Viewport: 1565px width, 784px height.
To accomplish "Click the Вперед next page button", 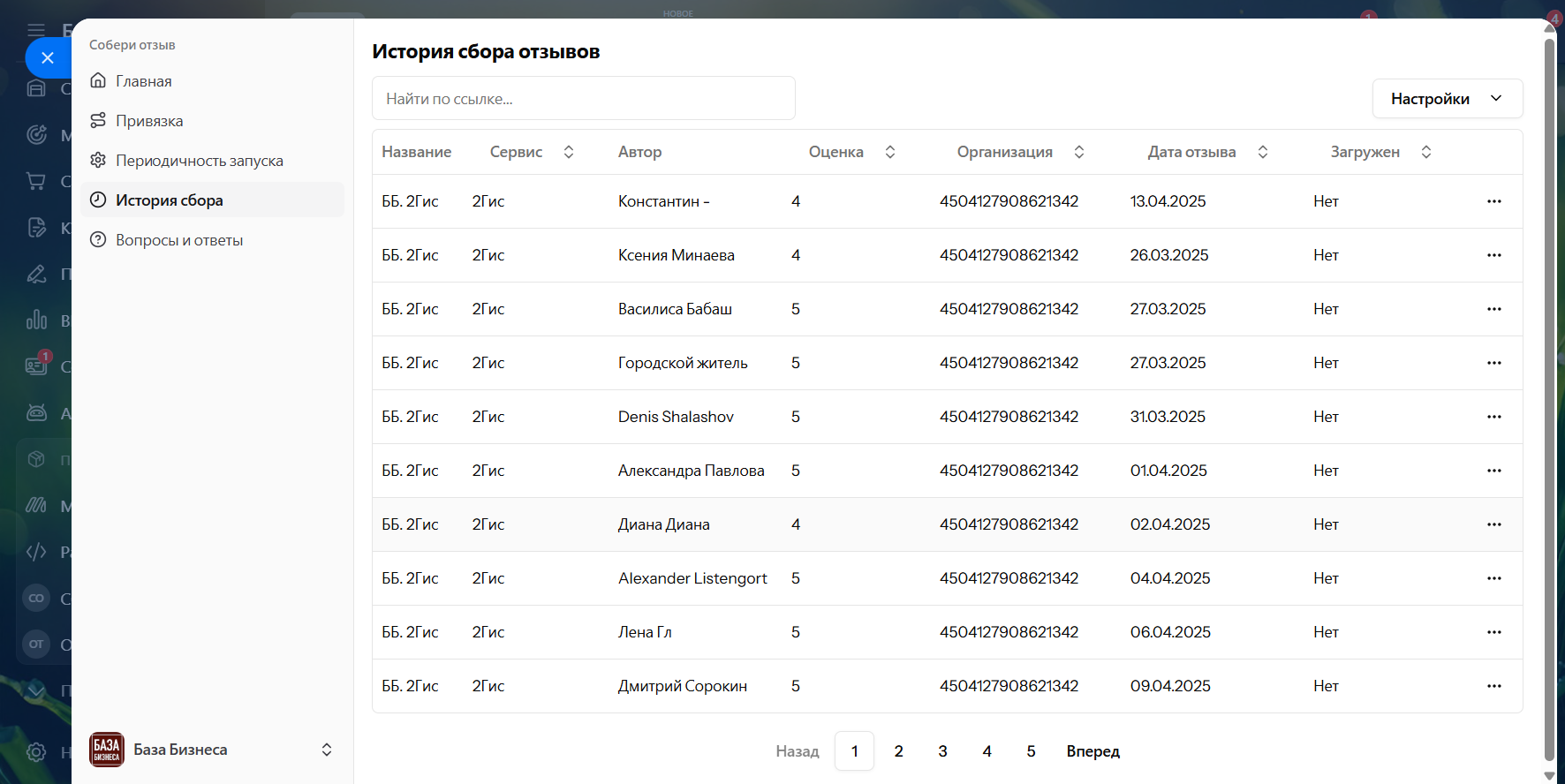I will coord(1092,751).
